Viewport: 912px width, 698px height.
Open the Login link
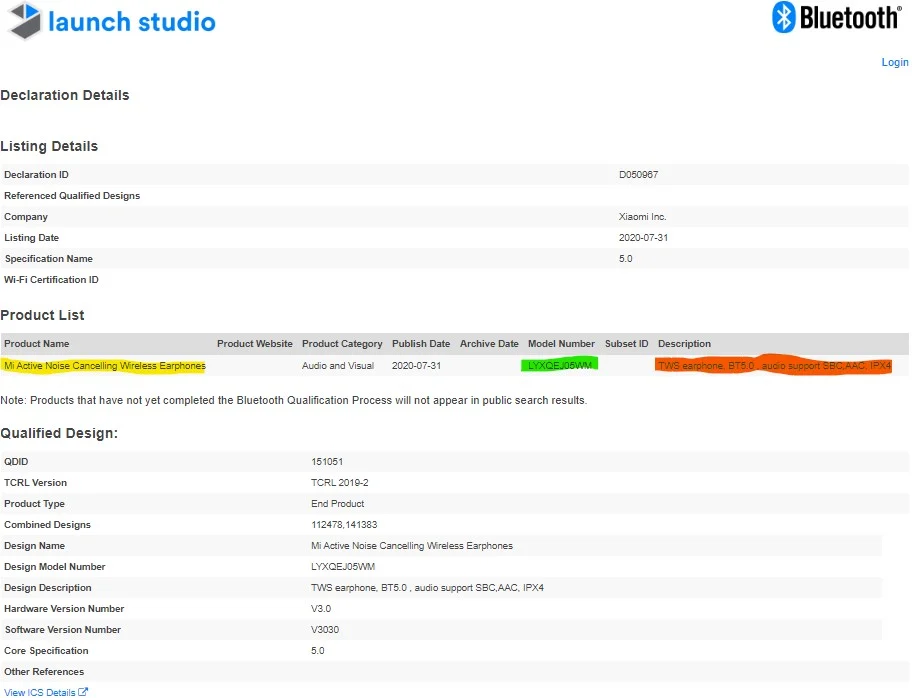pyautogui.click(x=894, y=62)
